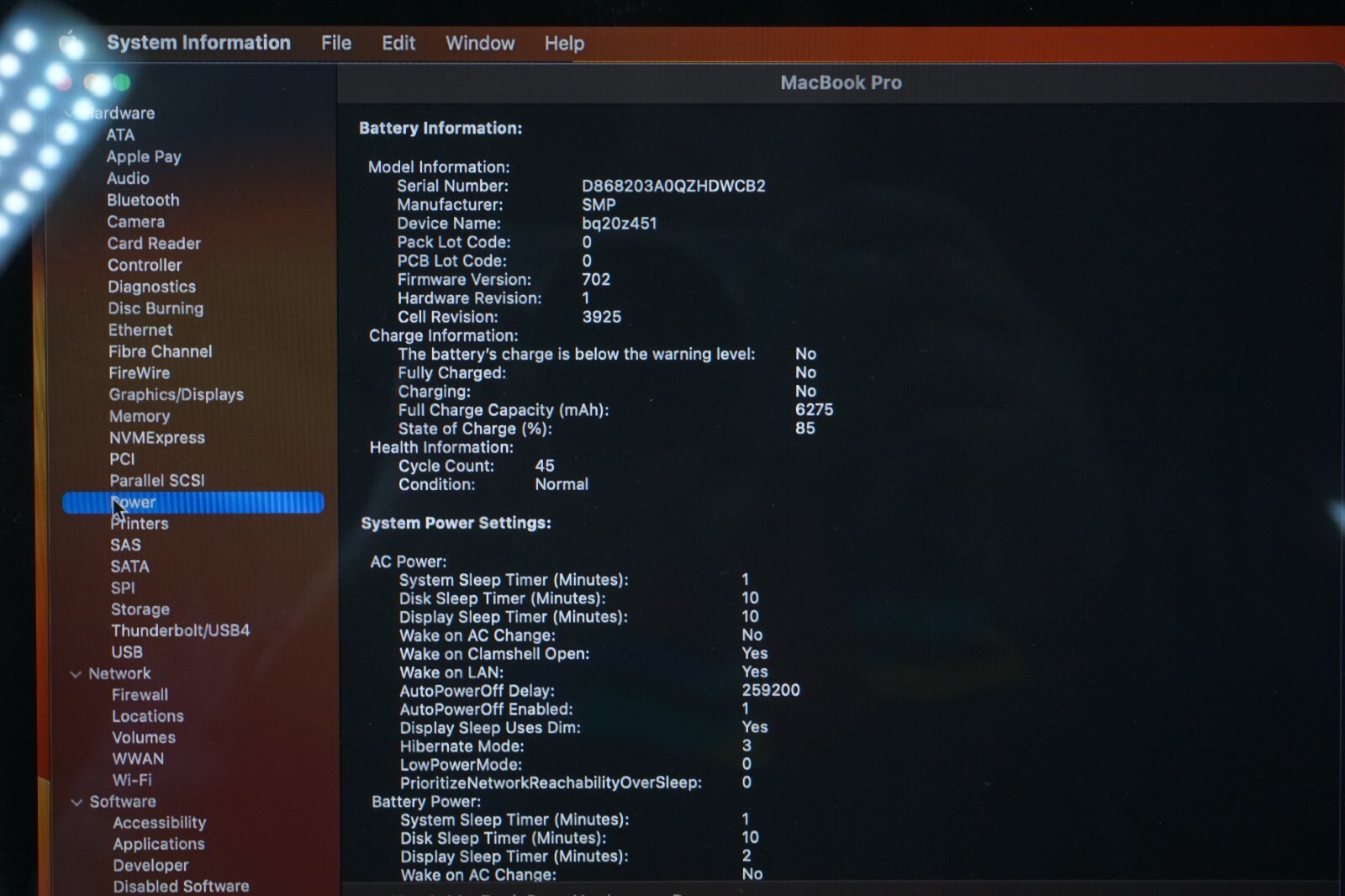This screenshot has width=1345, height=896.
Task: Select Controller in the sidebar
Action: 145,265
